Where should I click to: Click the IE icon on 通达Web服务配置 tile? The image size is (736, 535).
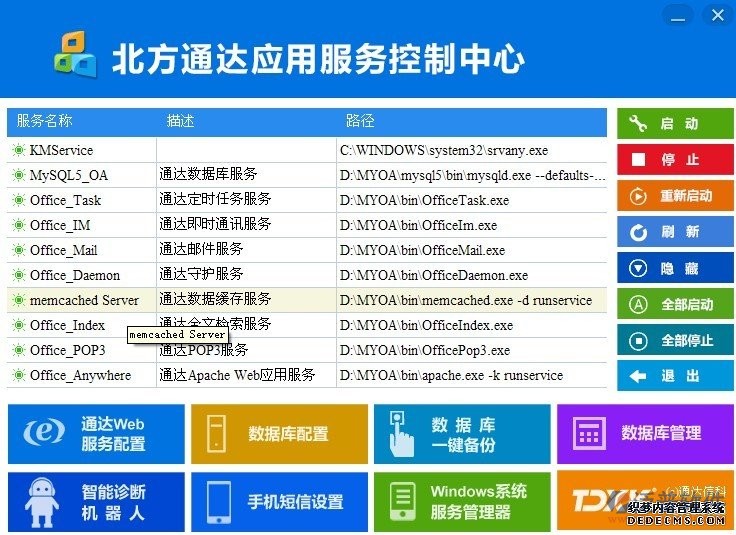pos(45,431)
